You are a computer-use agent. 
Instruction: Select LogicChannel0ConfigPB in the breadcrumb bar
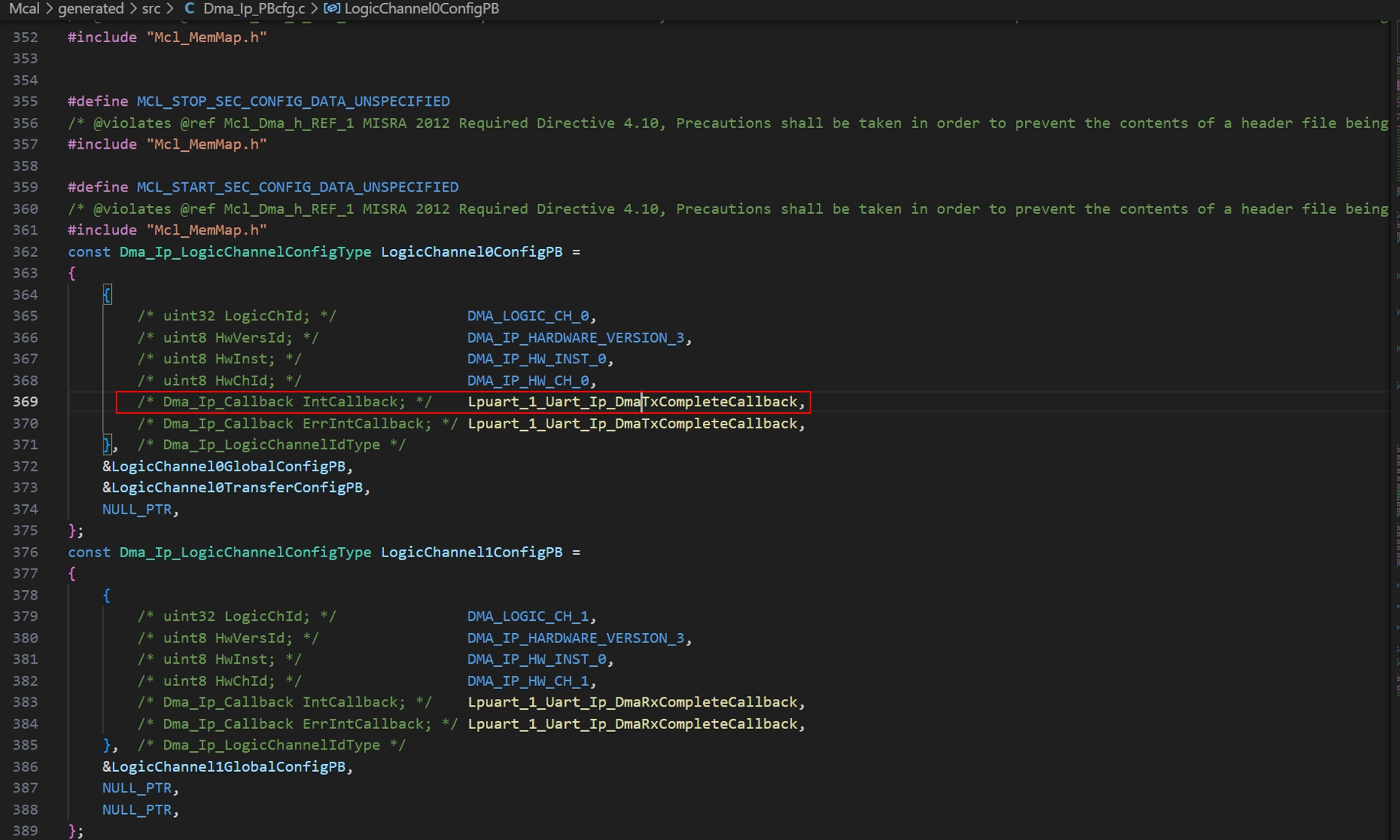pyautogui.click(x=422, y=8)
